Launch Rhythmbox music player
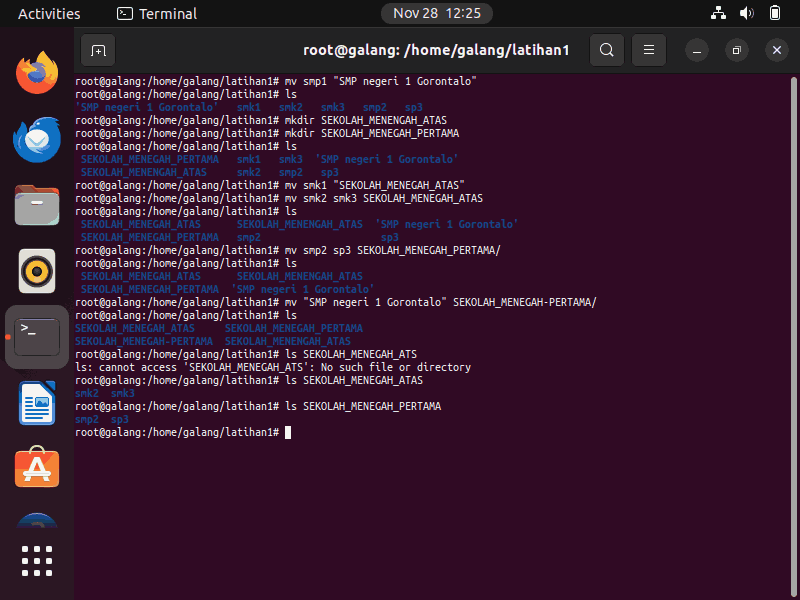Image resolution: width=800 pixels, height=600 pixels. 37,271
